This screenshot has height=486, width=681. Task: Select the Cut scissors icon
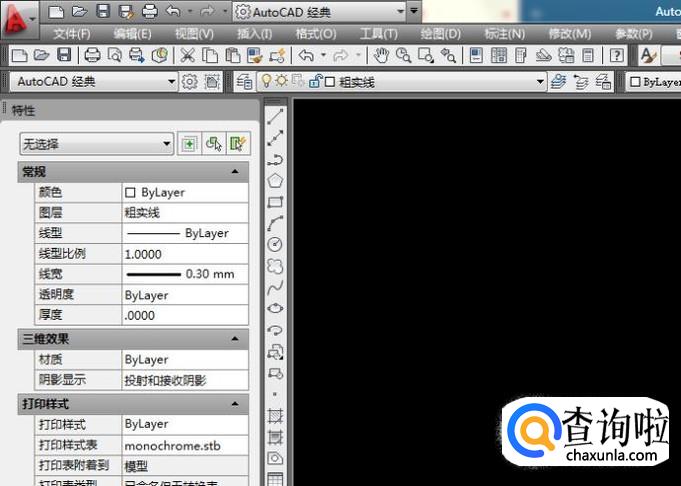[188, 55]
